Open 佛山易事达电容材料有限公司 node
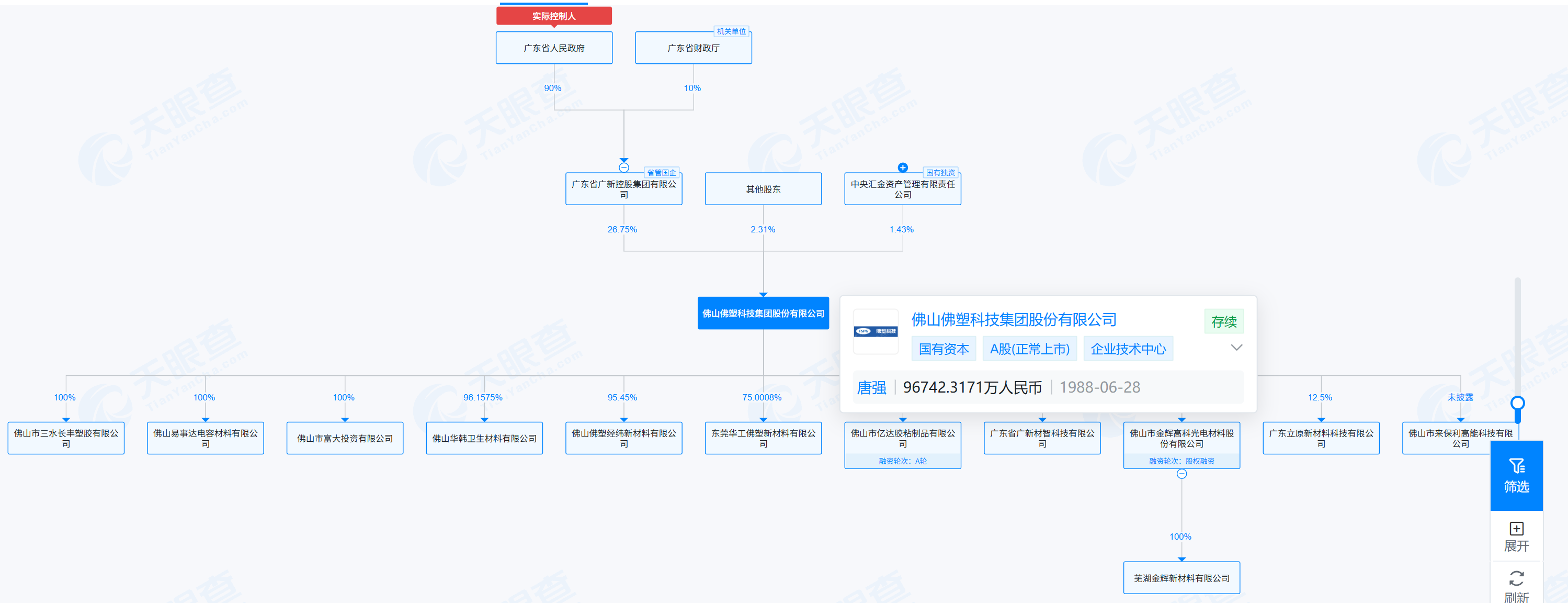The height and width of the screenshot is (603, 1568). [x=205, y=439]
